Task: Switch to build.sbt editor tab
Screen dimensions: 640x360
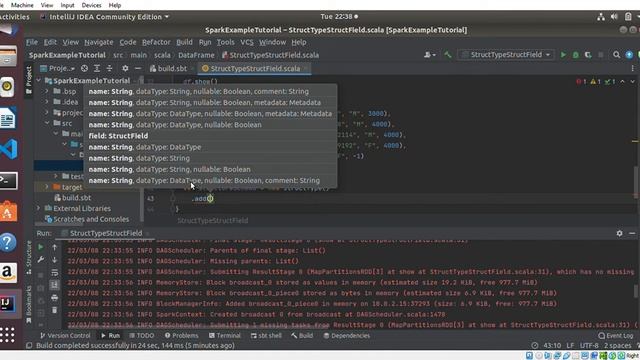Action: pyautogui.click(x=168, y=69)
